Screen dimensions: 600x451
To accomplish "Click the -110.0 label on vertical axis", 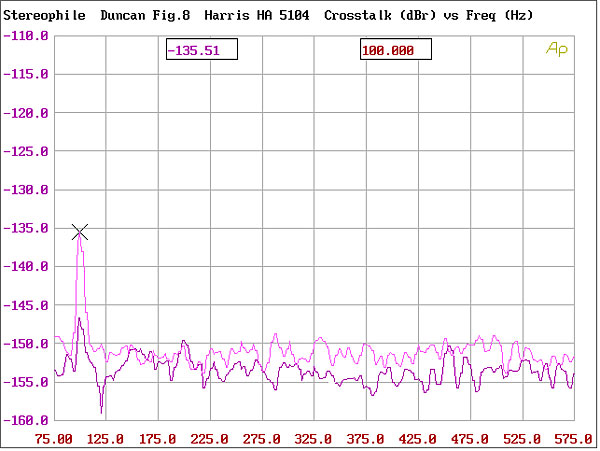I will (x=26, y=36).
